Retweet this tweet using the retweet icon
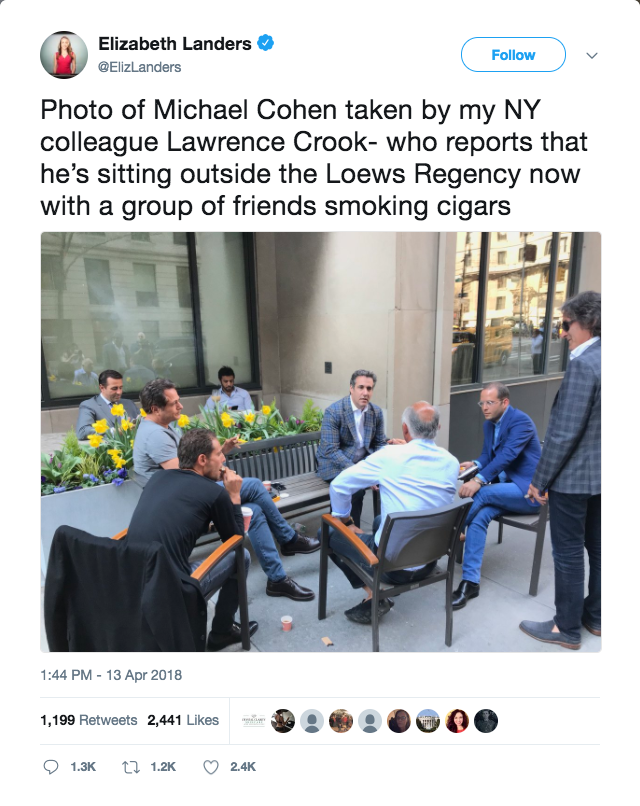Screen dimensions: 640x806 pyautogui.click(x=129, y=766)
